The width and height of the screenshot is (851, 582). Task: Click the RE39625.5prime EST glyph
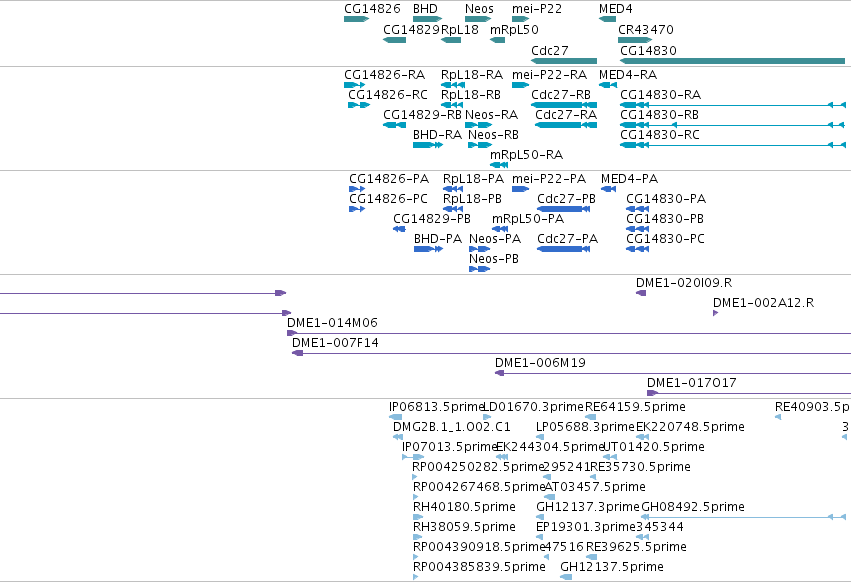click(592, 556)
